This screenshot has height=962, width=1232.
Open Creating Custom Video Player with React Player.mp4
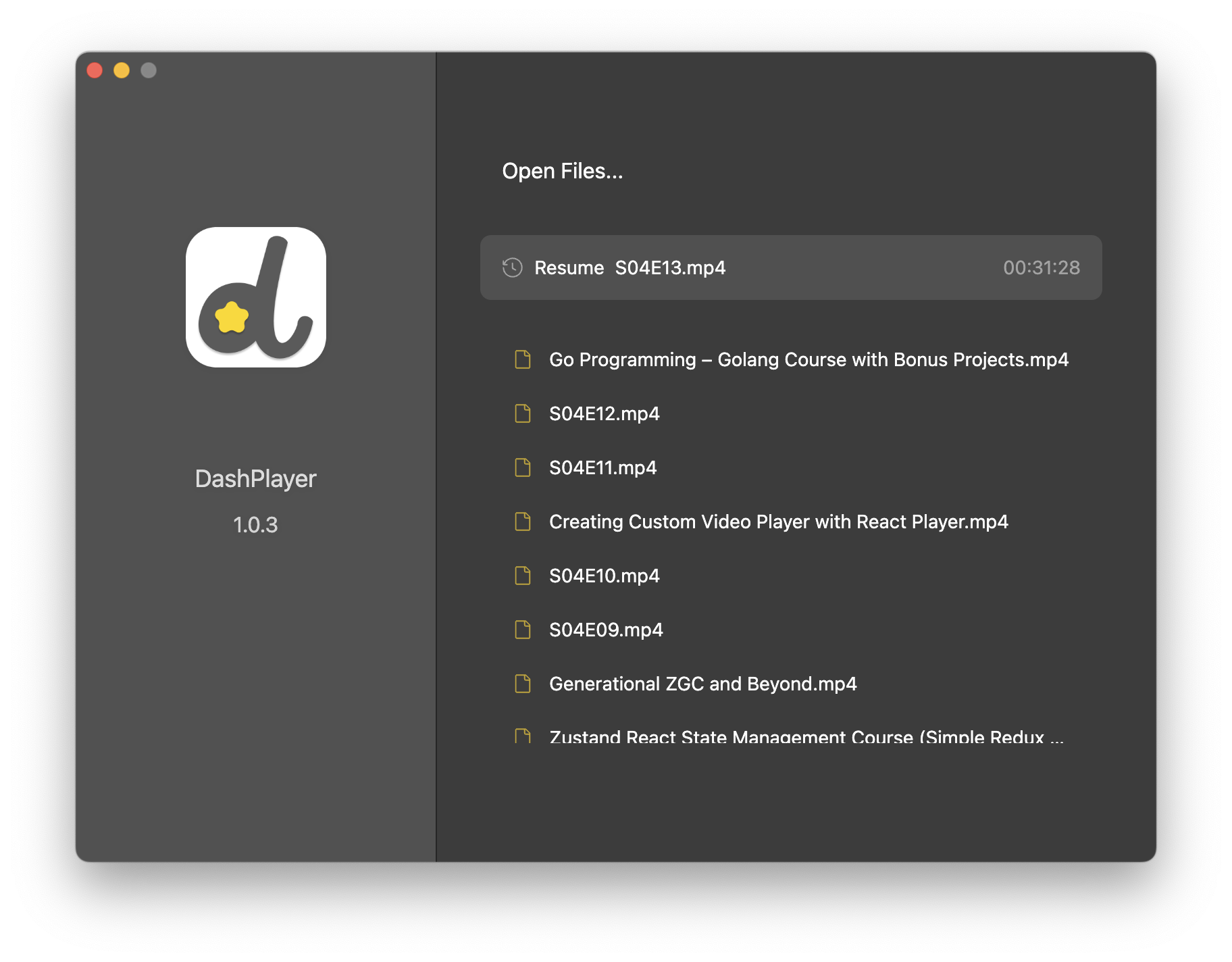click(x=778, y=522)
